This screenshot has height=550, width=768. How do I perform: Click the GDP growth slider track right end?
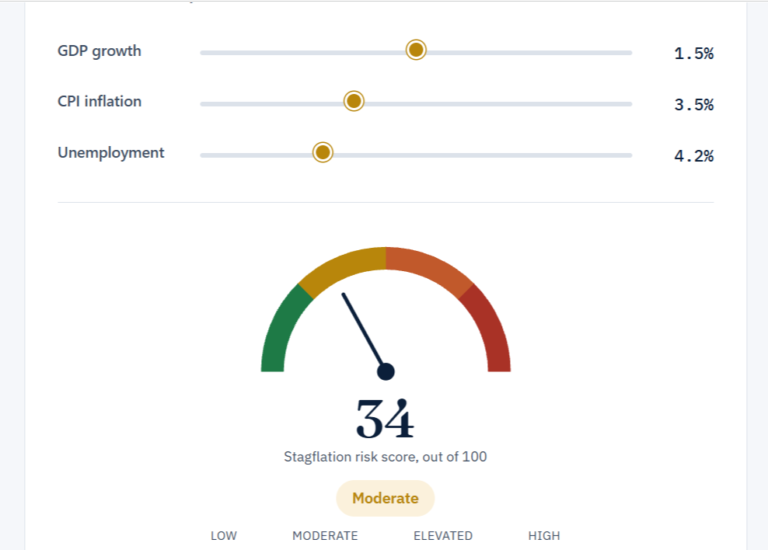[x=628, y=52]
